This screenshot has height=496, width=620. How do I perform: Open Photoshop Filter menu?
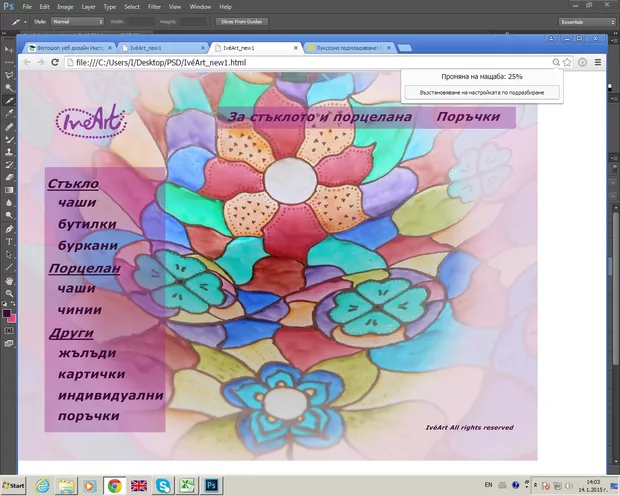pyautogui.click(x=154, y=7)
